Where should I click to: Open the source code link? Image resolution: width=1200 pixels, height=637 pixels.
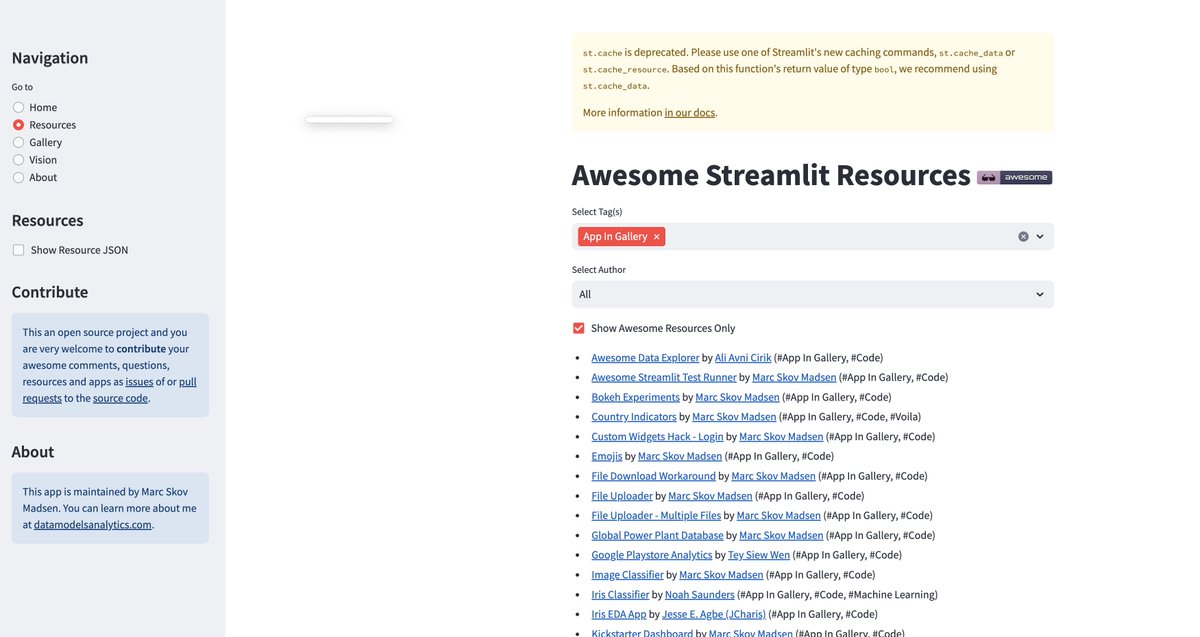click(x=120, y=398)
